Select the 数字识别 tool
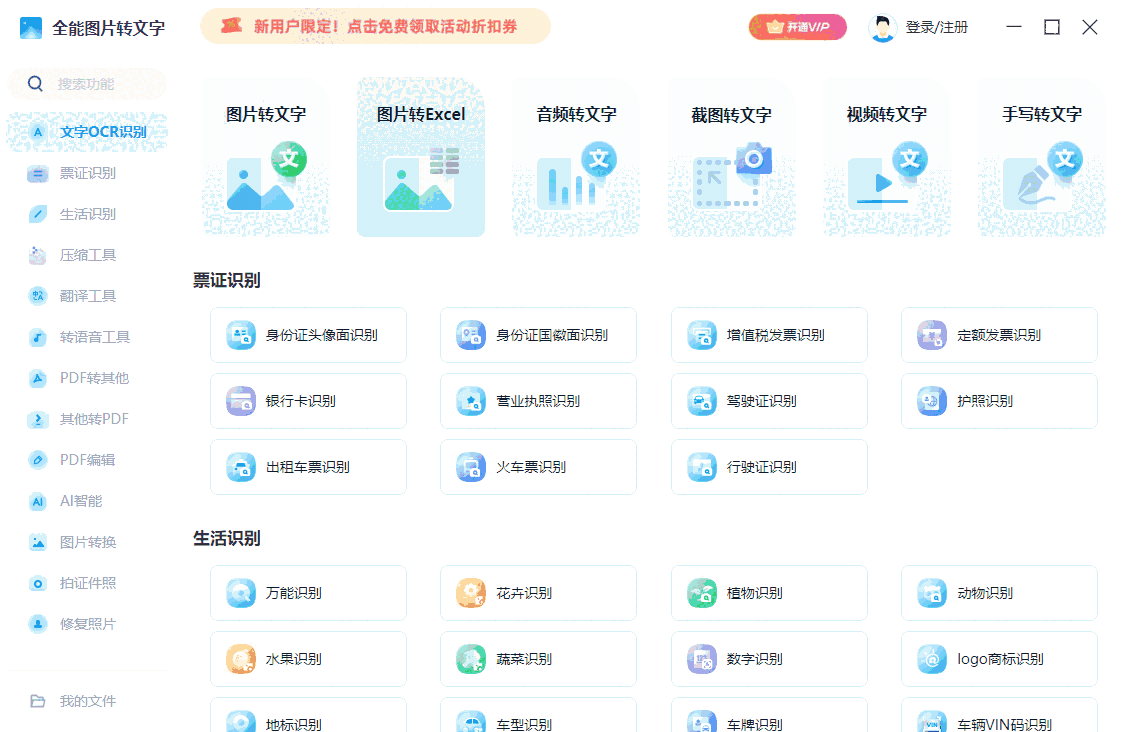Screen dimensions: 1121x732 coord(768,658)
